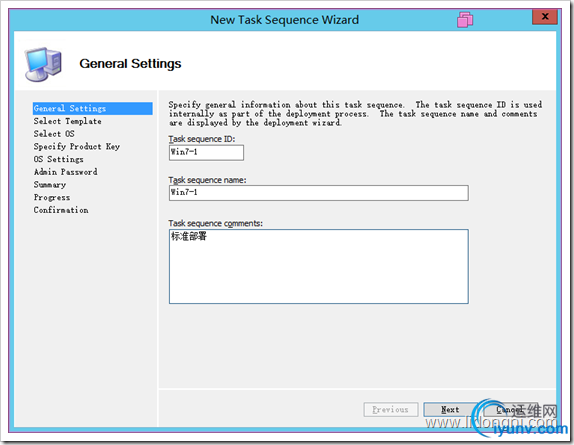Select the Progress step
The width and height of the screenshot is (574, 445).
coord(52,197)
